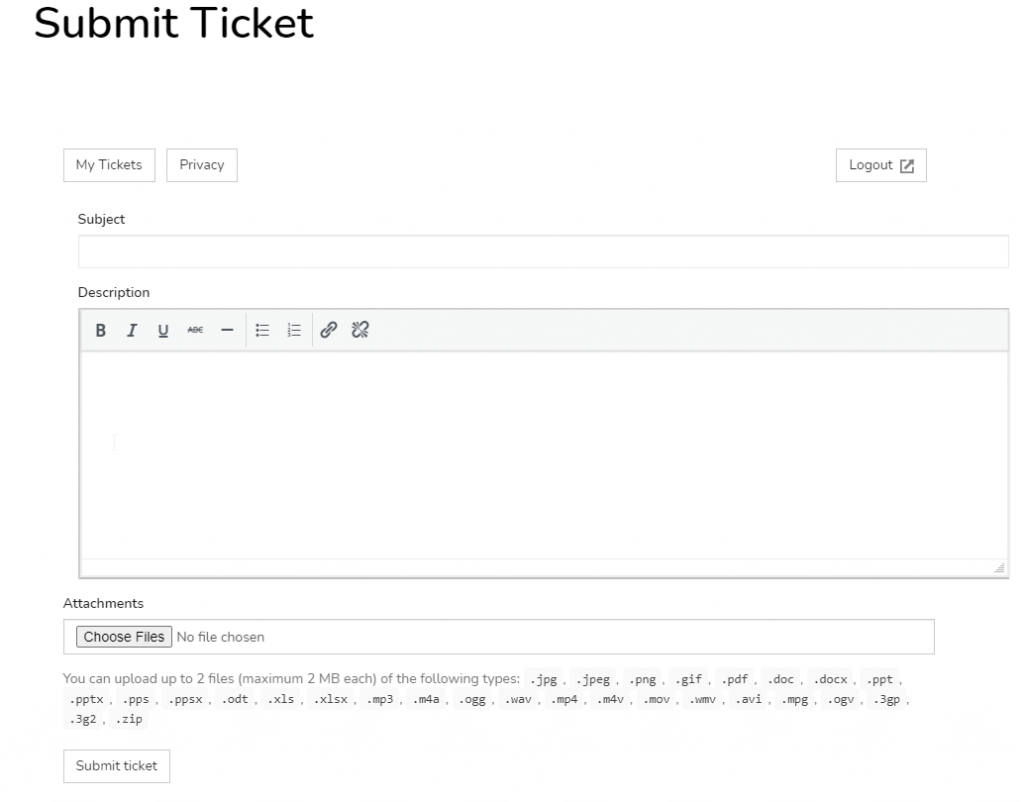Log out using the Logout button
The height and width of the screenshot is (802, 1024).
(x=881, y=166)
